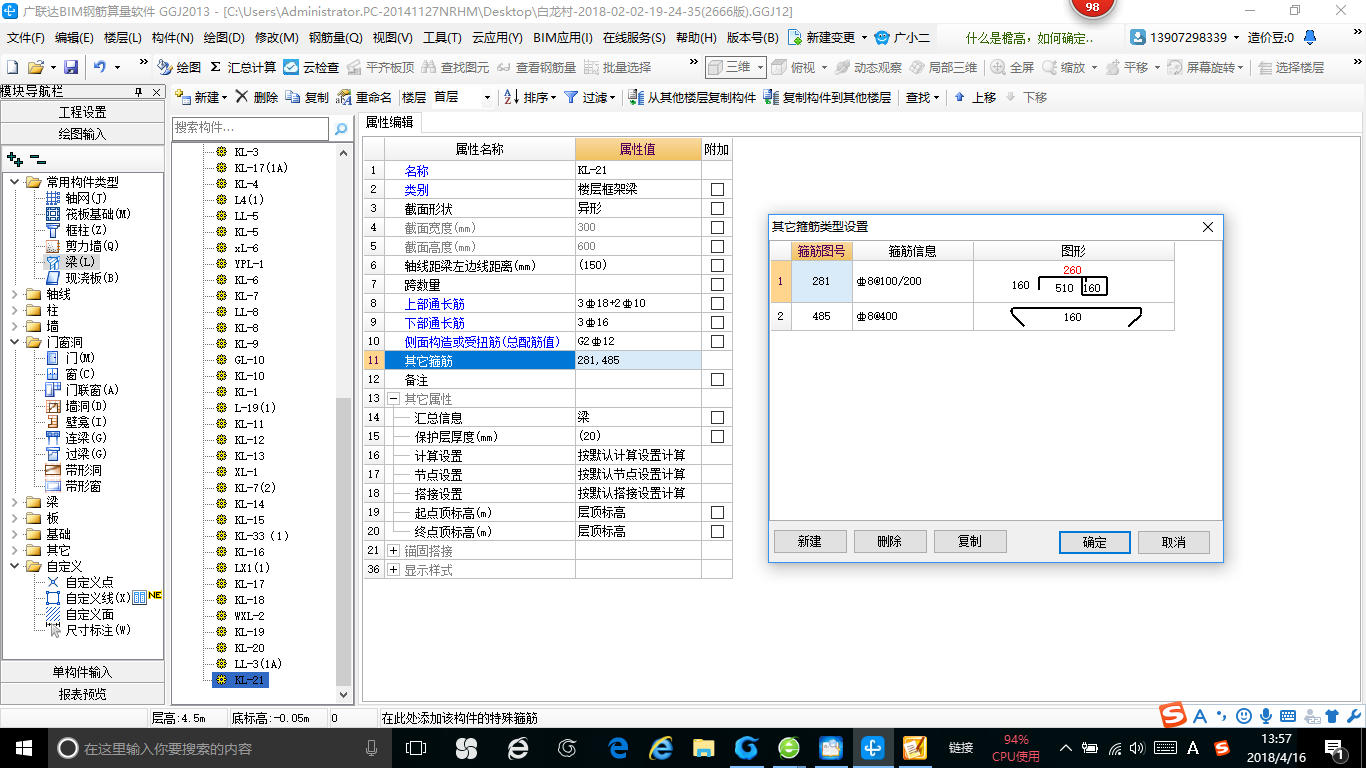Open Edge browser from taskbar
This screenshot has width=1366, height=768.
(x=618, y=747)
